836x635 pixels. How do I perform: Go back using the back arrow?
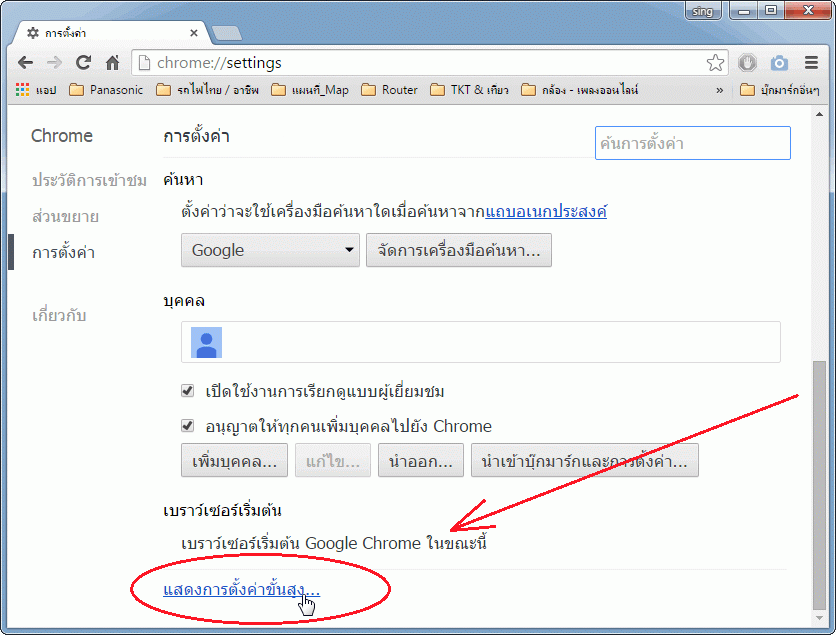tap(26, 63)
